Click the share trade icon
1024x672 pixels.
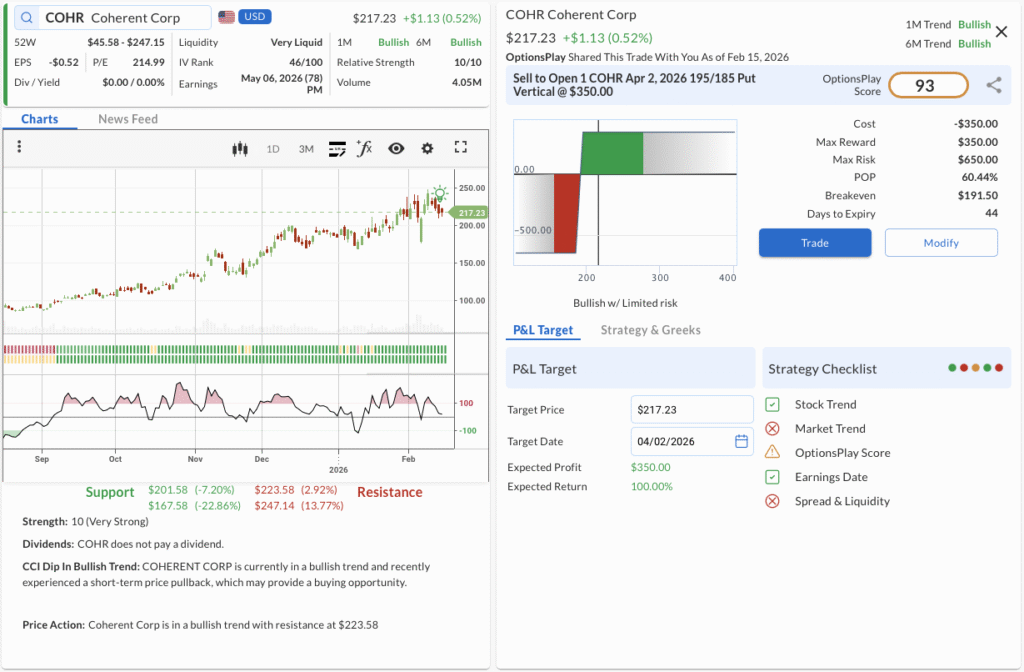click(x=993, y=86)
